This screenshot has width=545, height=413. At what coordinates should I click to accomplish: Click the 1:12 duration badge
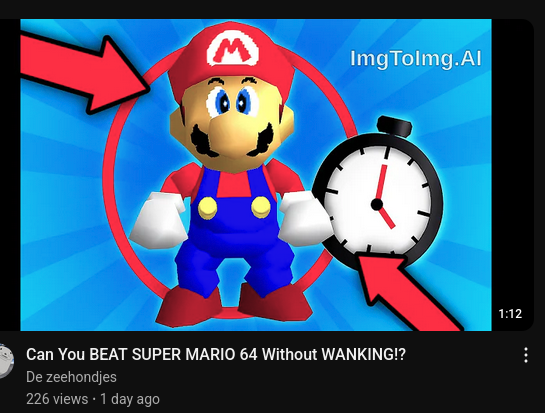coord(510,314)
